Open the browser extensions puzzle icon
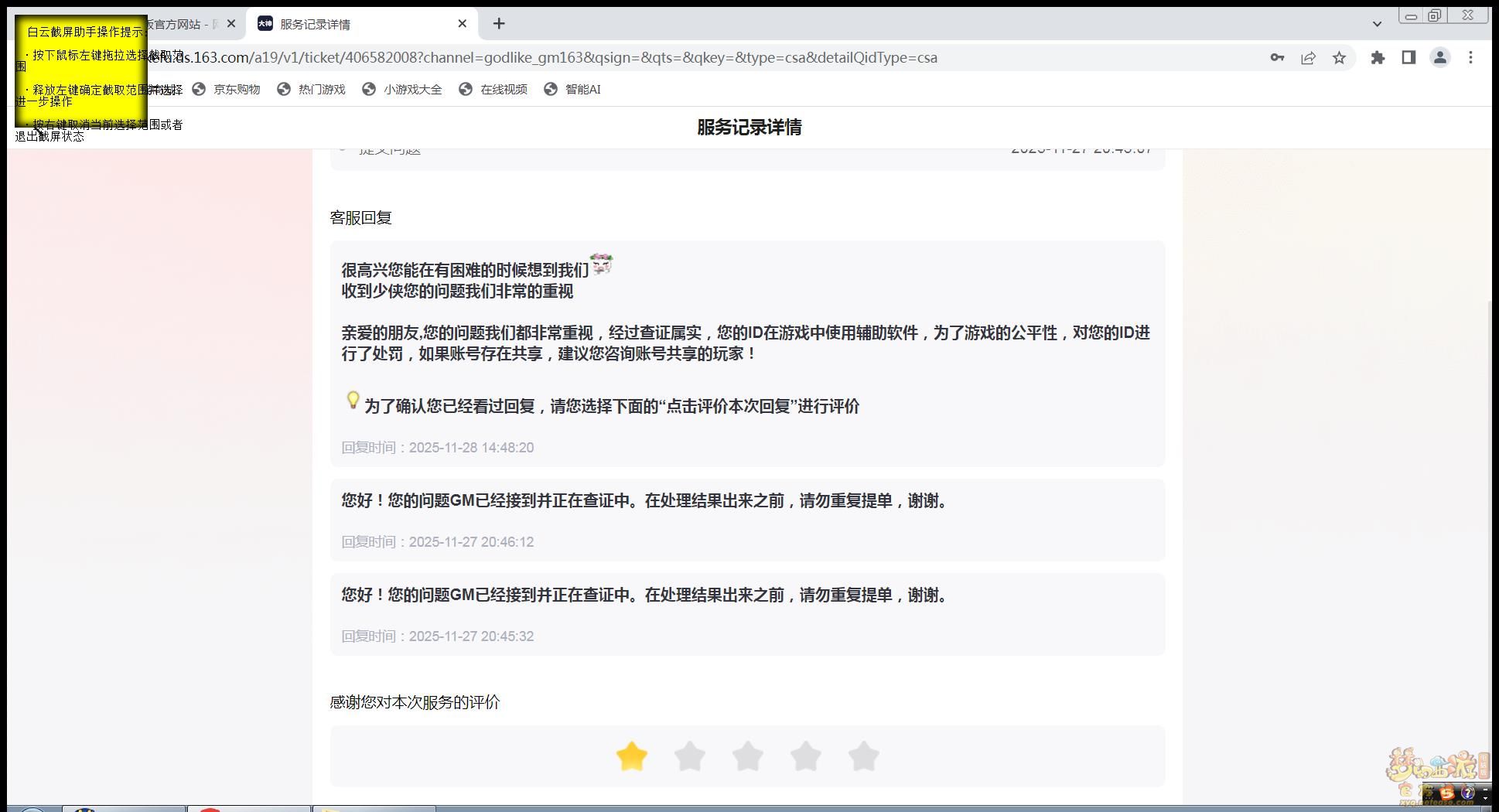This screenshot has width=1499, height=812. coord(1378,58)
